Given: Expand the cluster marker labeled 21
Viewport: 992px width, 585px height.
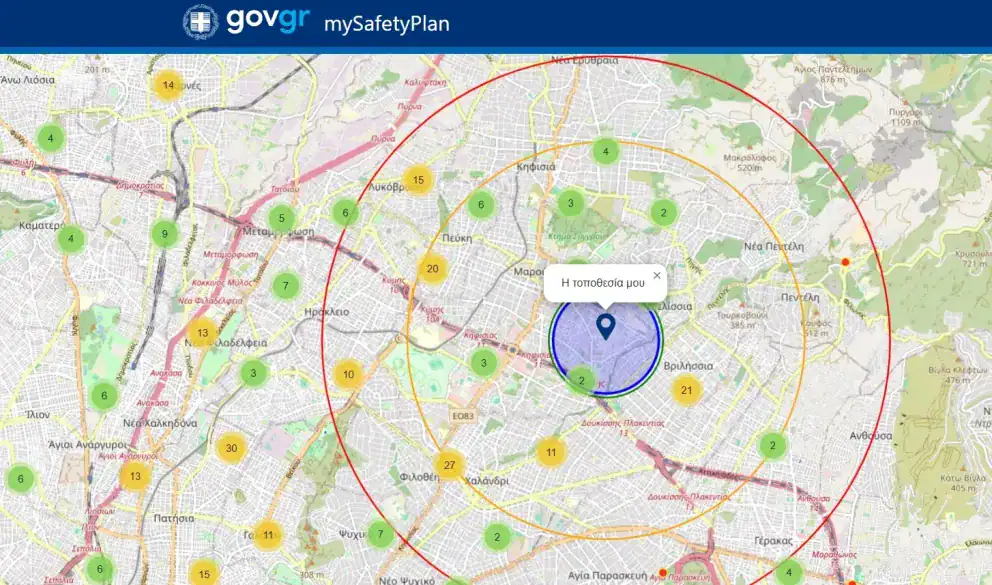Looking at the screenshot, I should (686, 390).
